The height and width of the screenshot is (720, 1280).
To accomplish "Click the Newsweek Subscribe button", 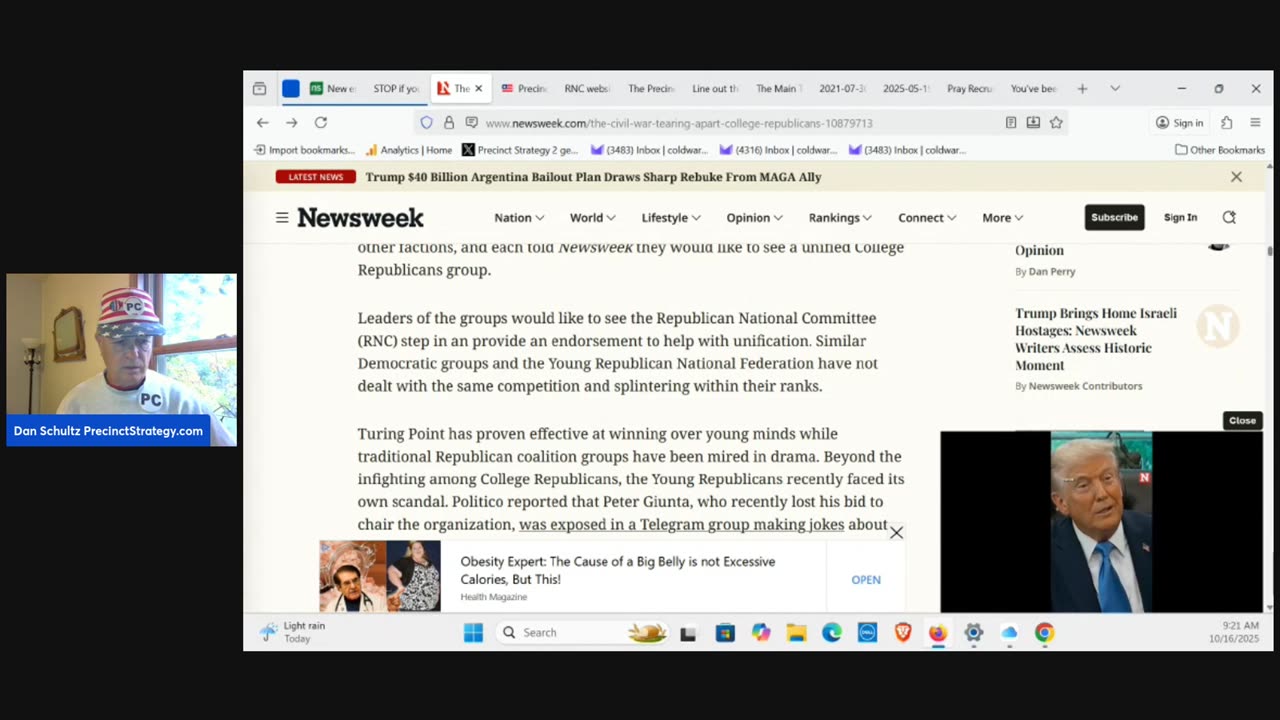I will [x=1114, y=217].
